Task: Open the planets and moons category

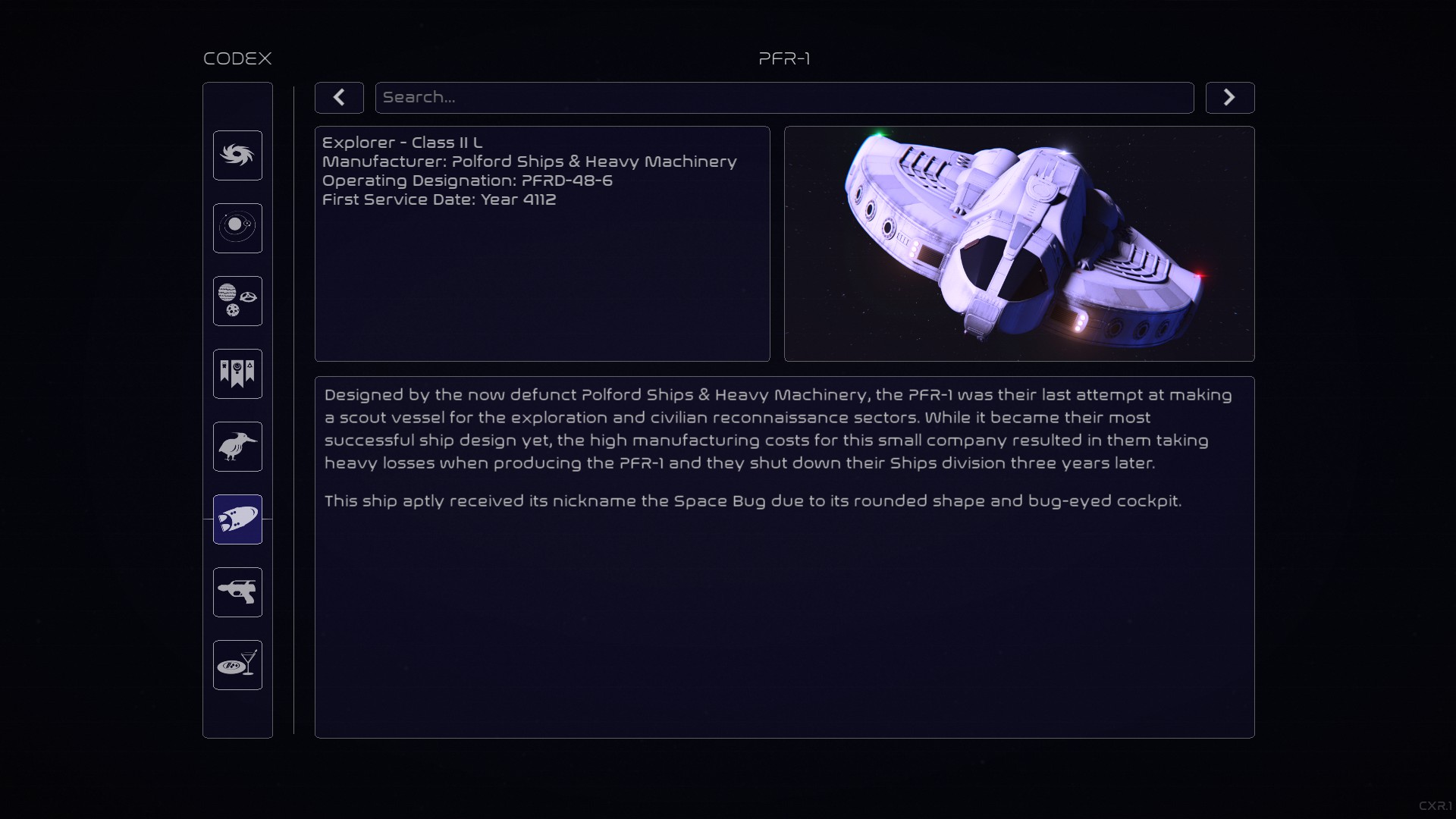Action: (237, 301)
